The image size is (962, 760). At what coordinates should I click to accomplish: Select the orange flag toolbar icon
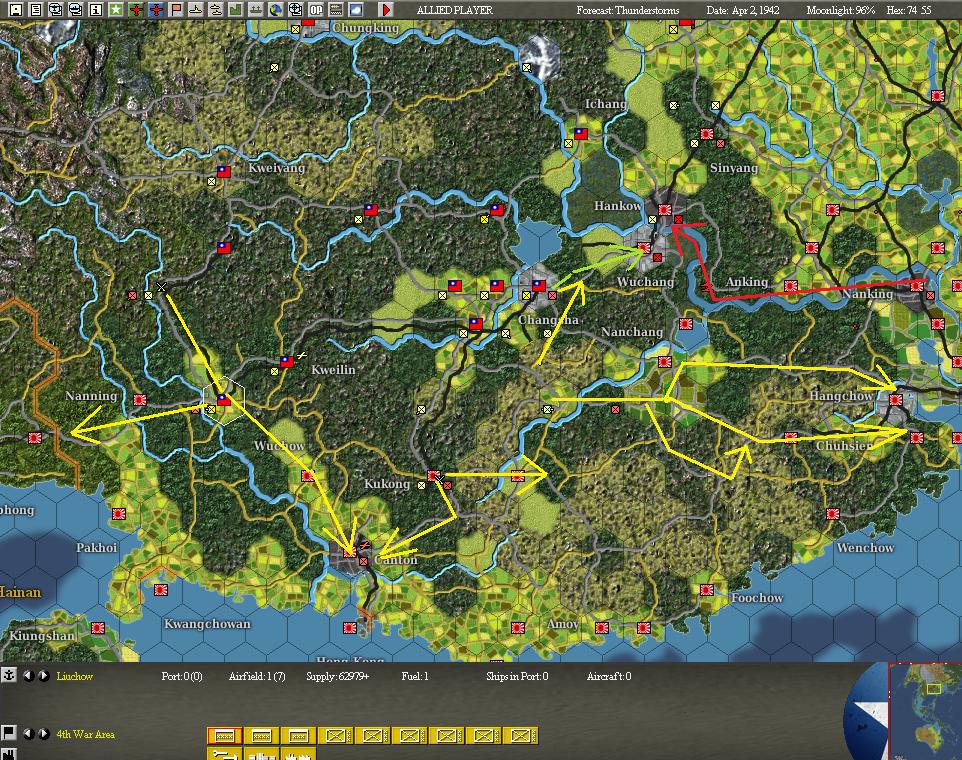point(176,9)
